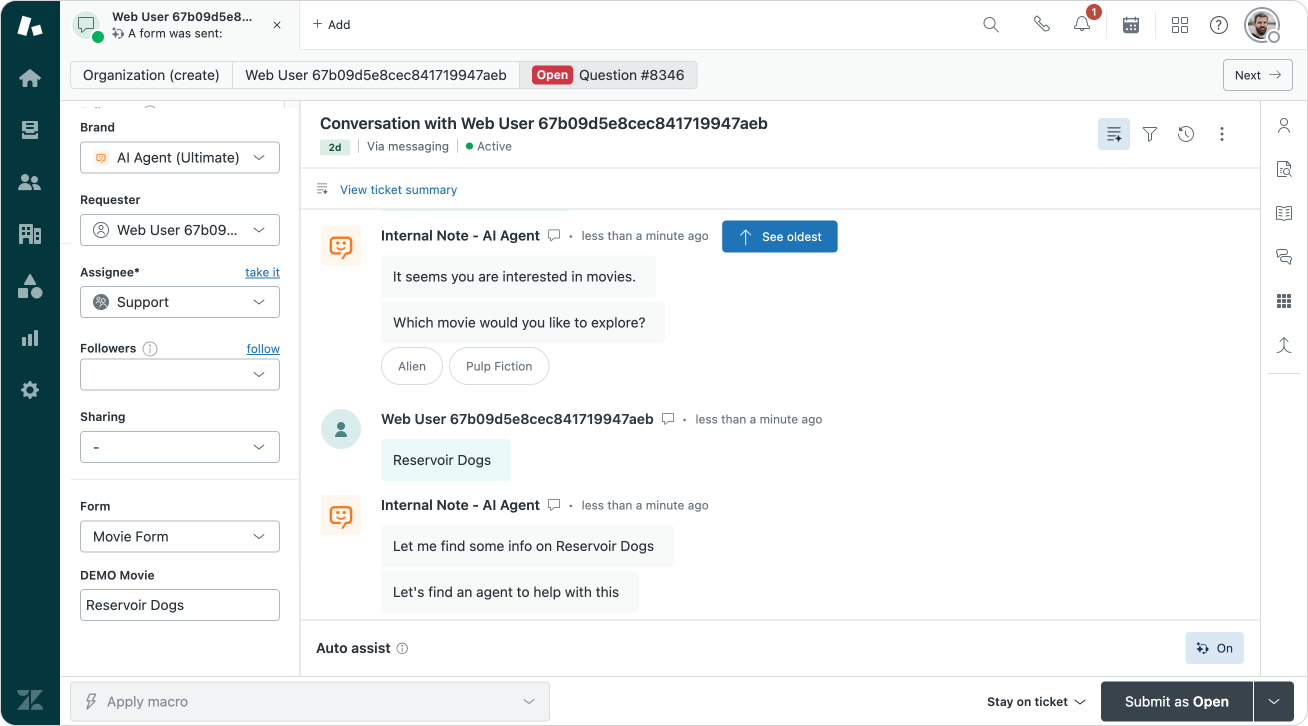Open the user profile avatar

click(x=1262, y=25)
